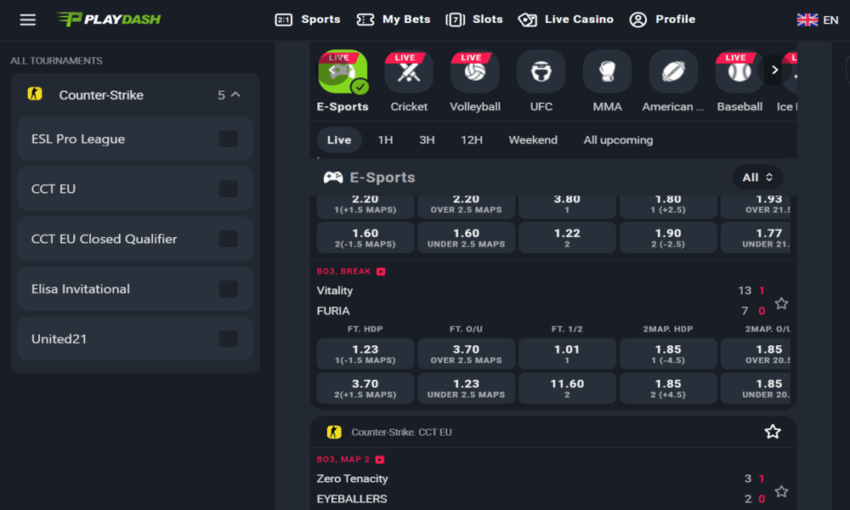Check the Elisa Invitational checkbox

228,289
